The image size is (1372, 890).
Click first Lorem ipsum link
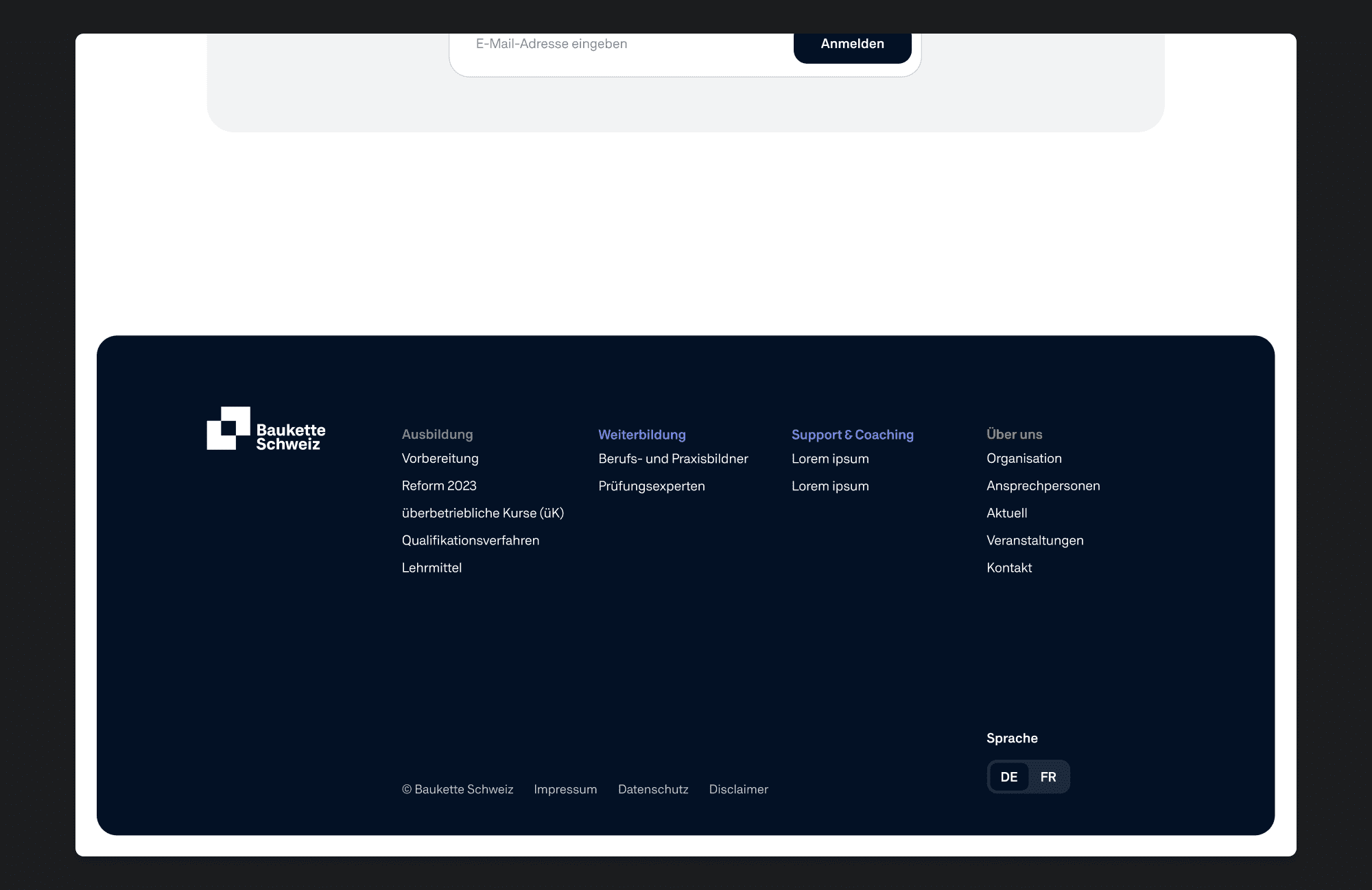coord(830,459)
